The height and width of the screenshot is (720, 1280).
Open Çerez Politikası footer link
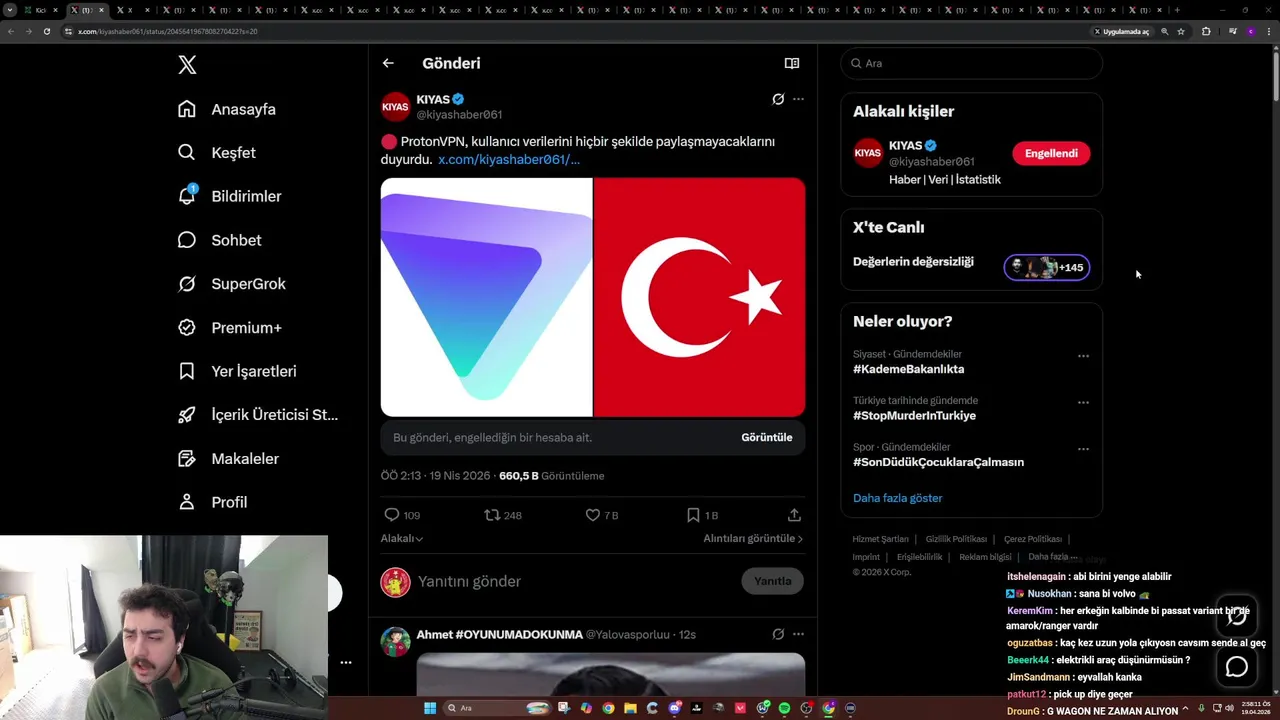[1033, 539]
